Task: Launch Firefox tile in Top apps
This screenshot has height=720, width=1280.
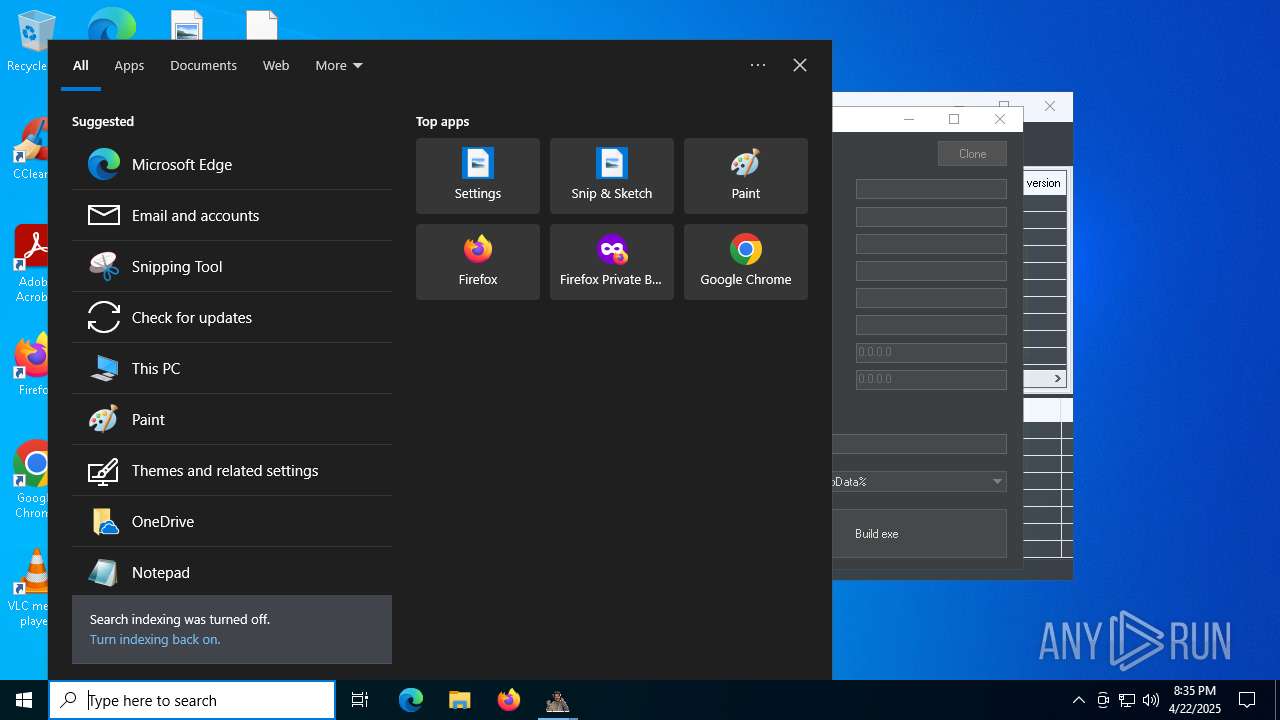Action: tap(478, 262)
